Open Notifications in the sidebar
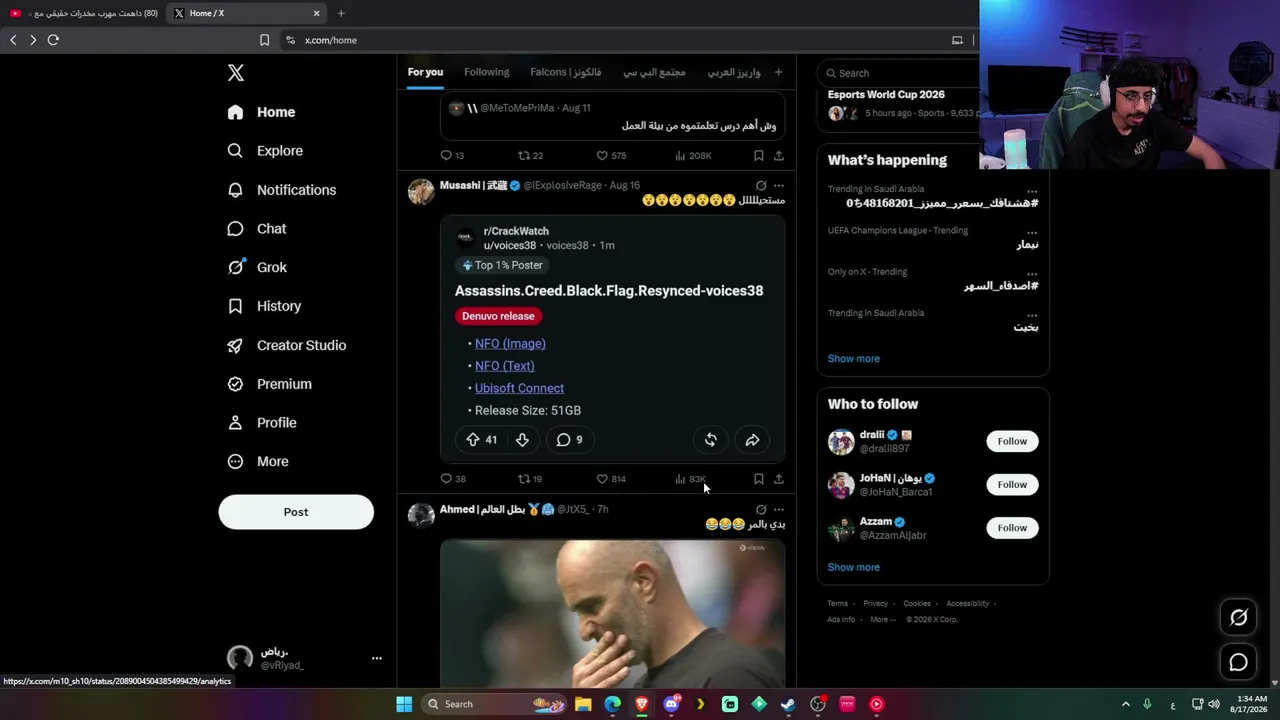This screenshot has height=720, width=1280. [281, 190]
